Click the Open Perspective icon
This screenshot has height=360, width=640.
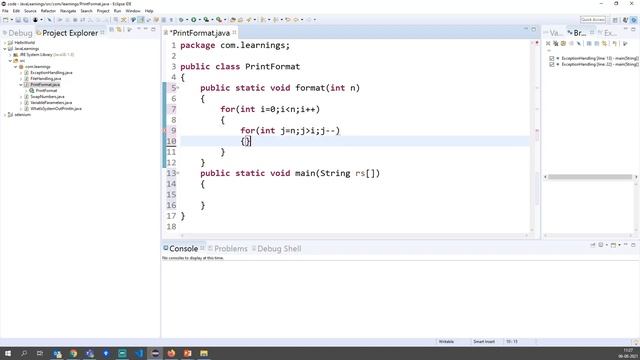click(x=615, y=20)
